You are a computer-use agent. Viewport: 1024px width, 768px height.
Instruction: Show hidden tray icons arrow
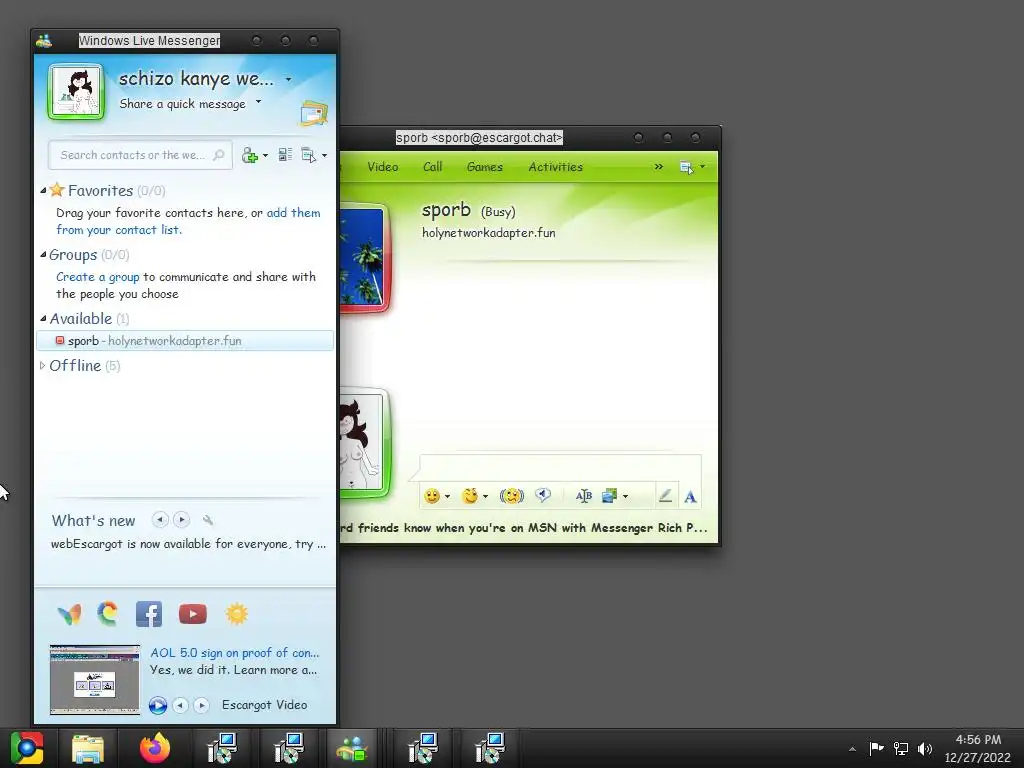click(x=852, y=749)
